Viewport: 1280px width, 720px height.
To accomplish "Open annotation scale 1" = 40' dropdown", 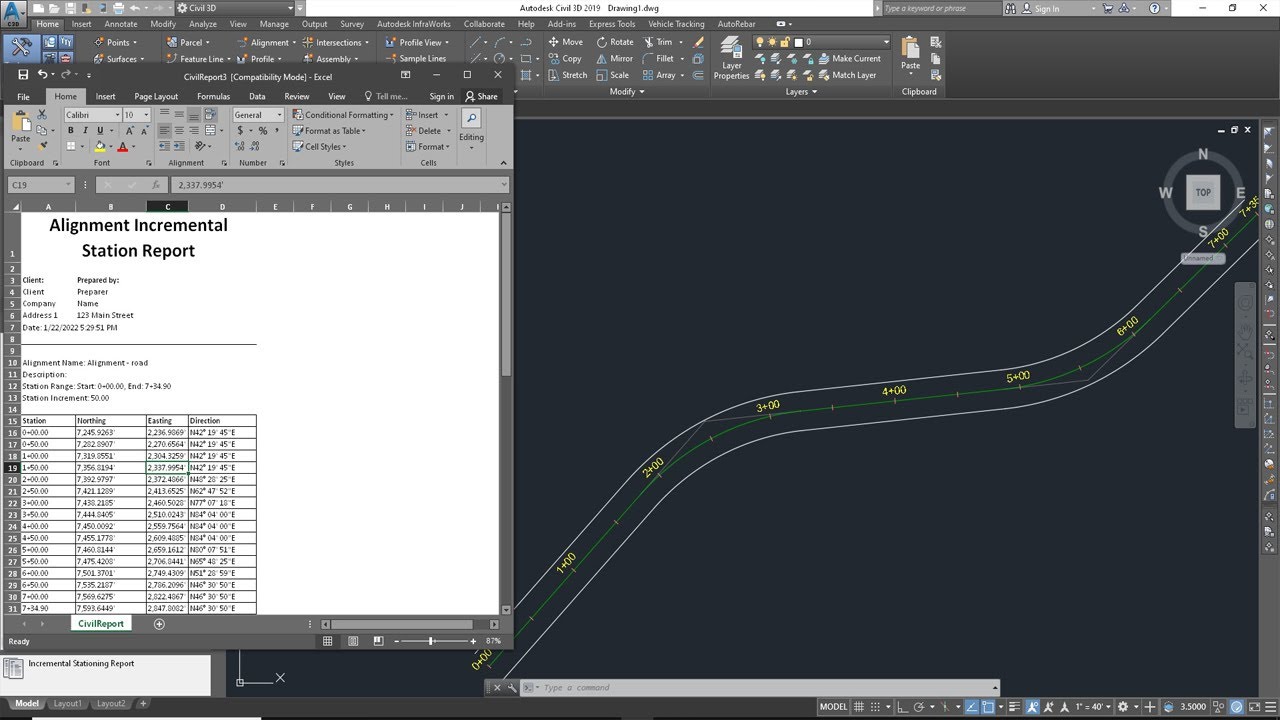I will (1094, 706).
